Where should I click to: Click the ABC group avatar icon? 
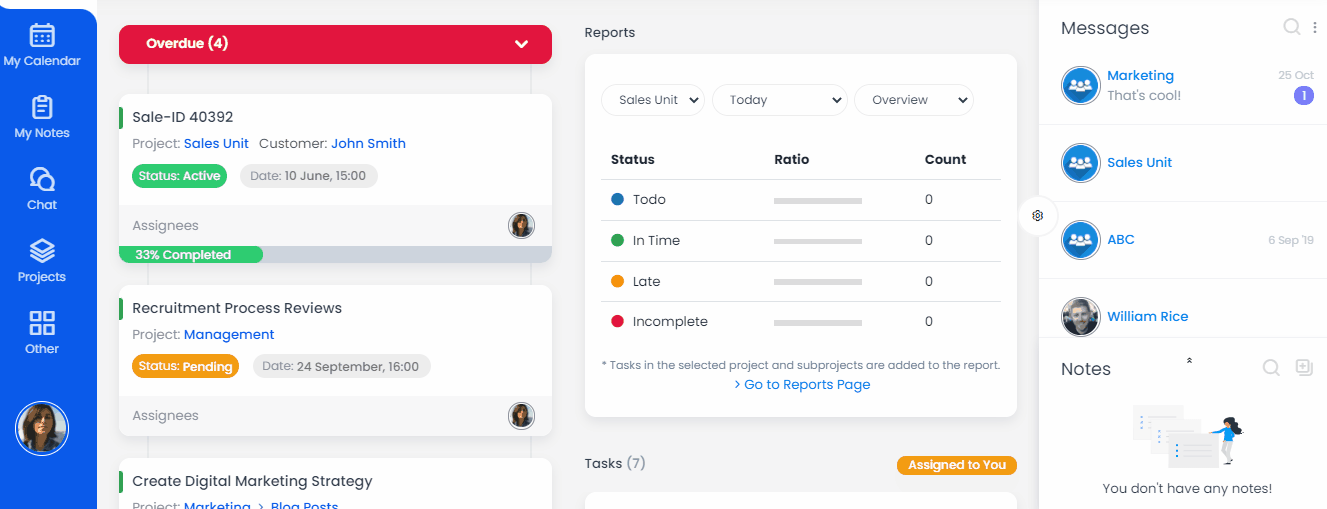[1080, 240]
